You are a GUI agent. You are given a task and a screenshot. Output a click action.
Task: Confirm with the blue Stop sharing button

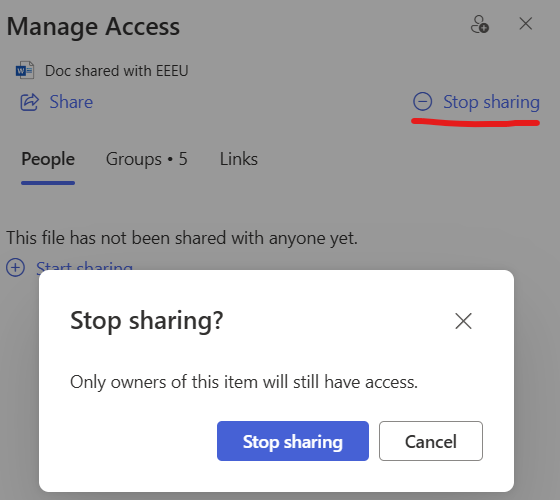coord(293,441)
